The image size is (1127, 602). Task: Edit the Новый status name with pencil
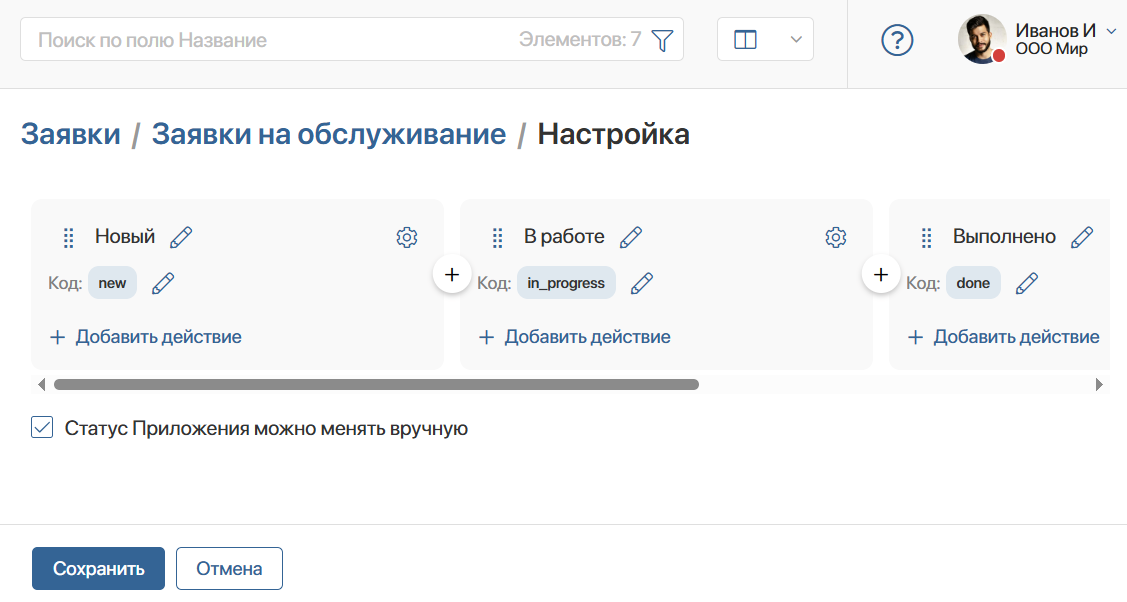pos(181,237)
